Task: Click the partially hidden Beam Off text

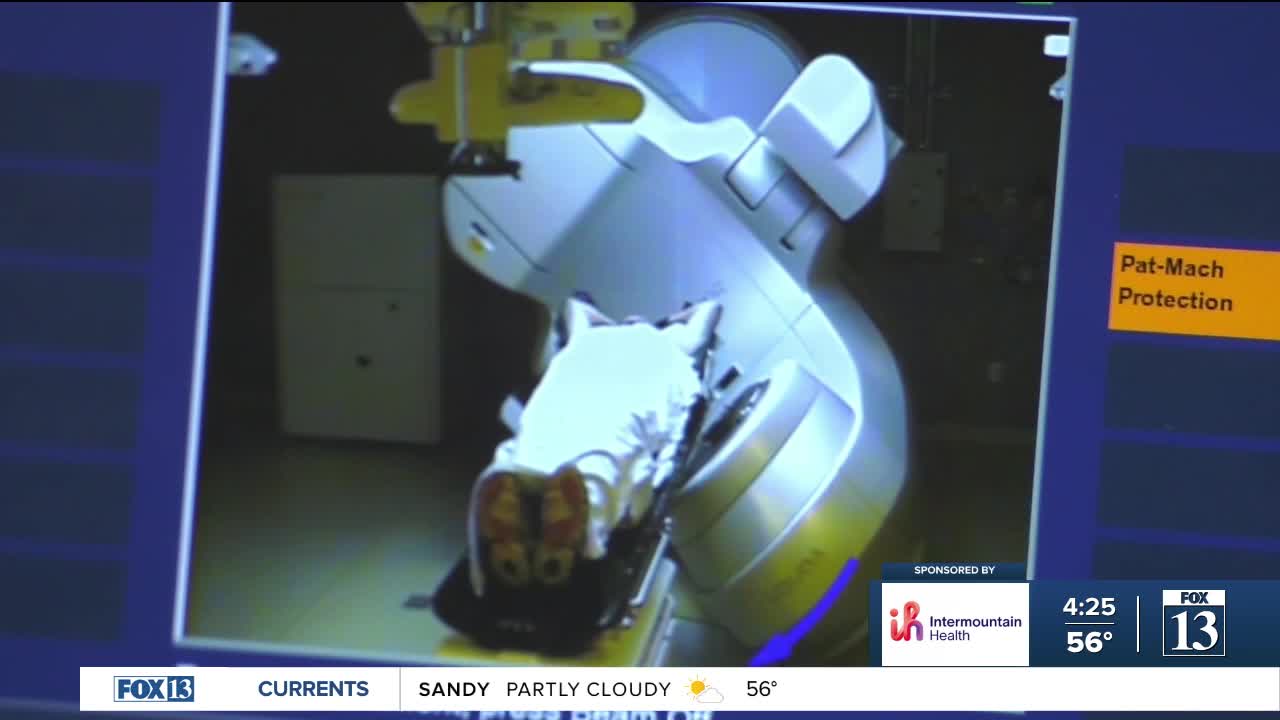Action: 580,714
